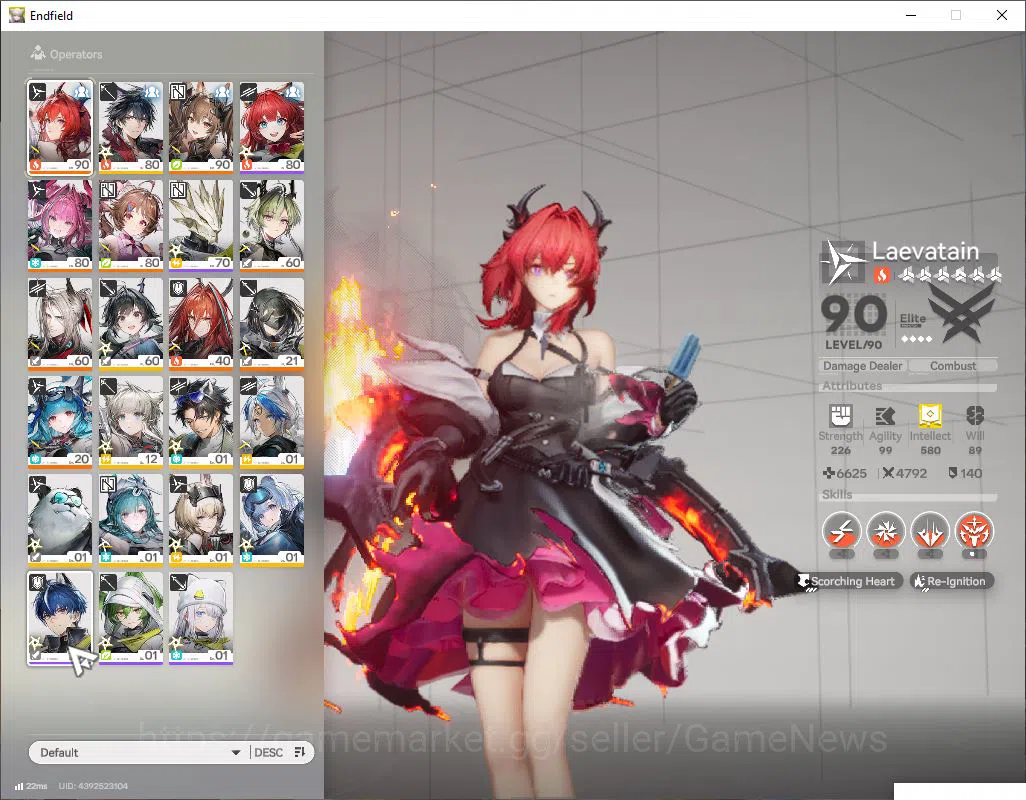Select the pink-haired level 80 operator card

click(x=60, y=226)
